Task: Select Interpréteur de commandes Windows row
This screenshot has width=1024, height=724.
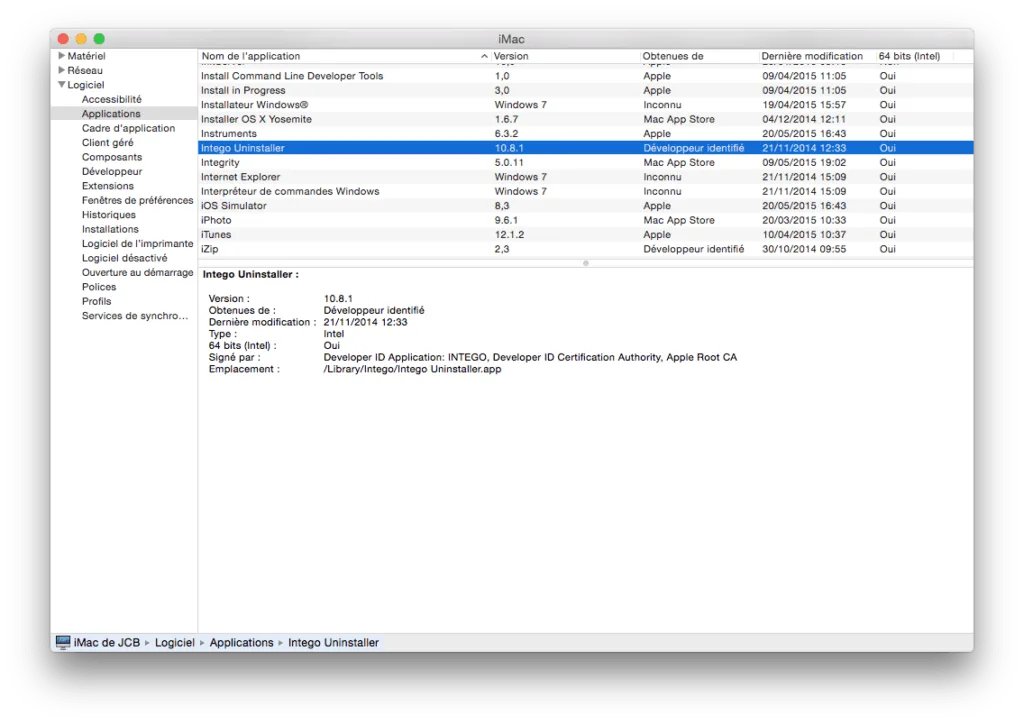Action: tap(585, 191)
